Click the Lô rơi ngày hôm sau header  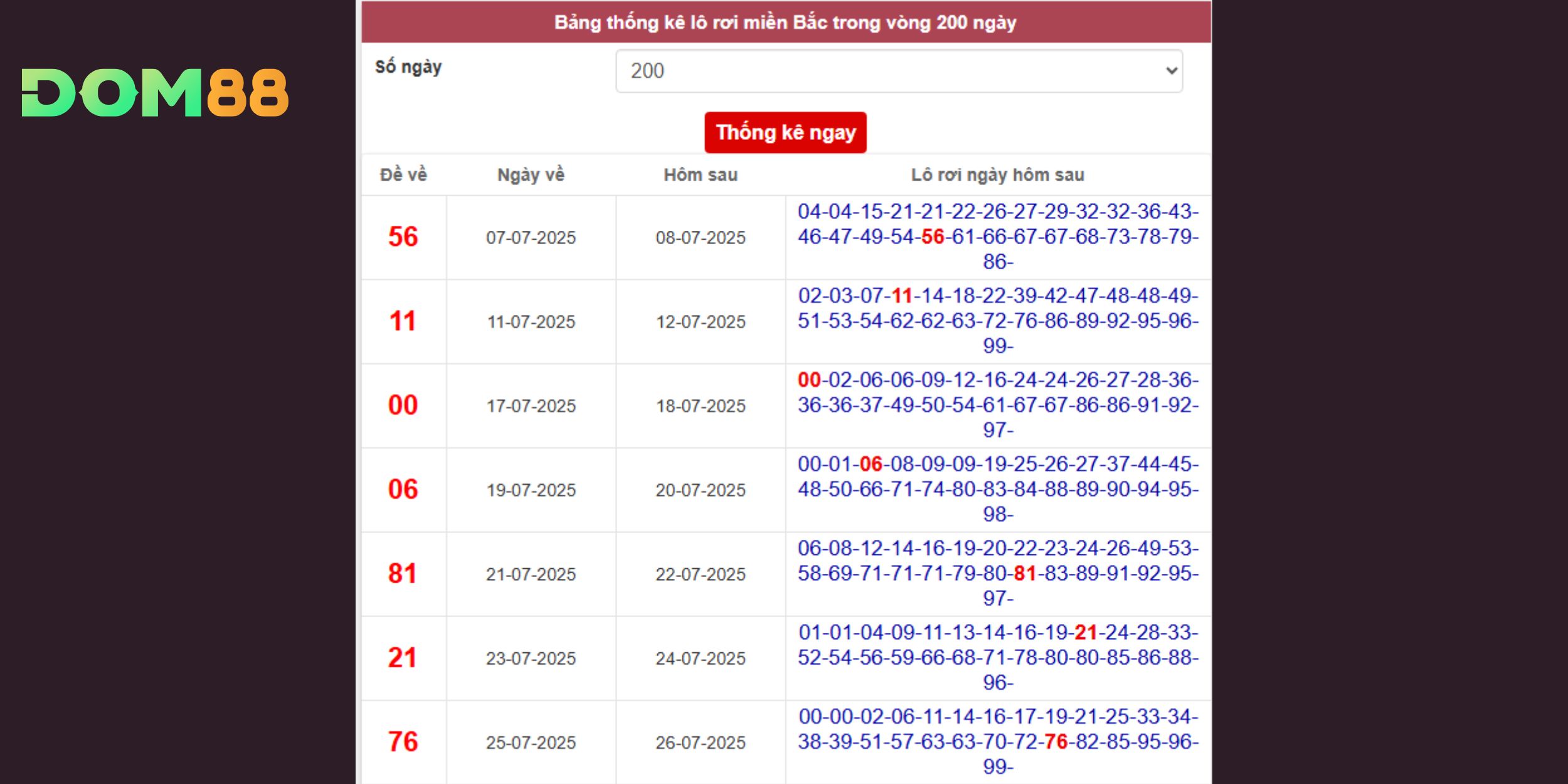point(997,175)
